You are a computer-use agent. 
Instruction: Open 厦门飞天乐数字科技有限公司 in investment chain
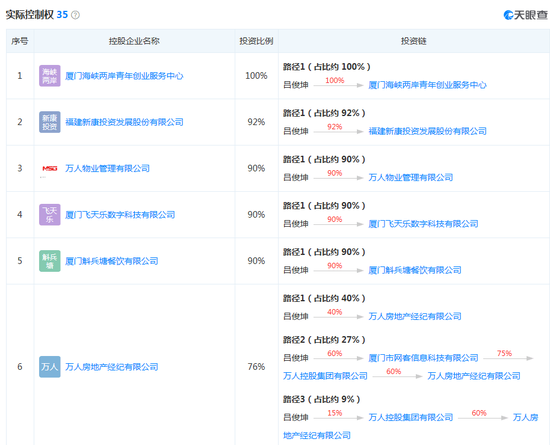423,224
